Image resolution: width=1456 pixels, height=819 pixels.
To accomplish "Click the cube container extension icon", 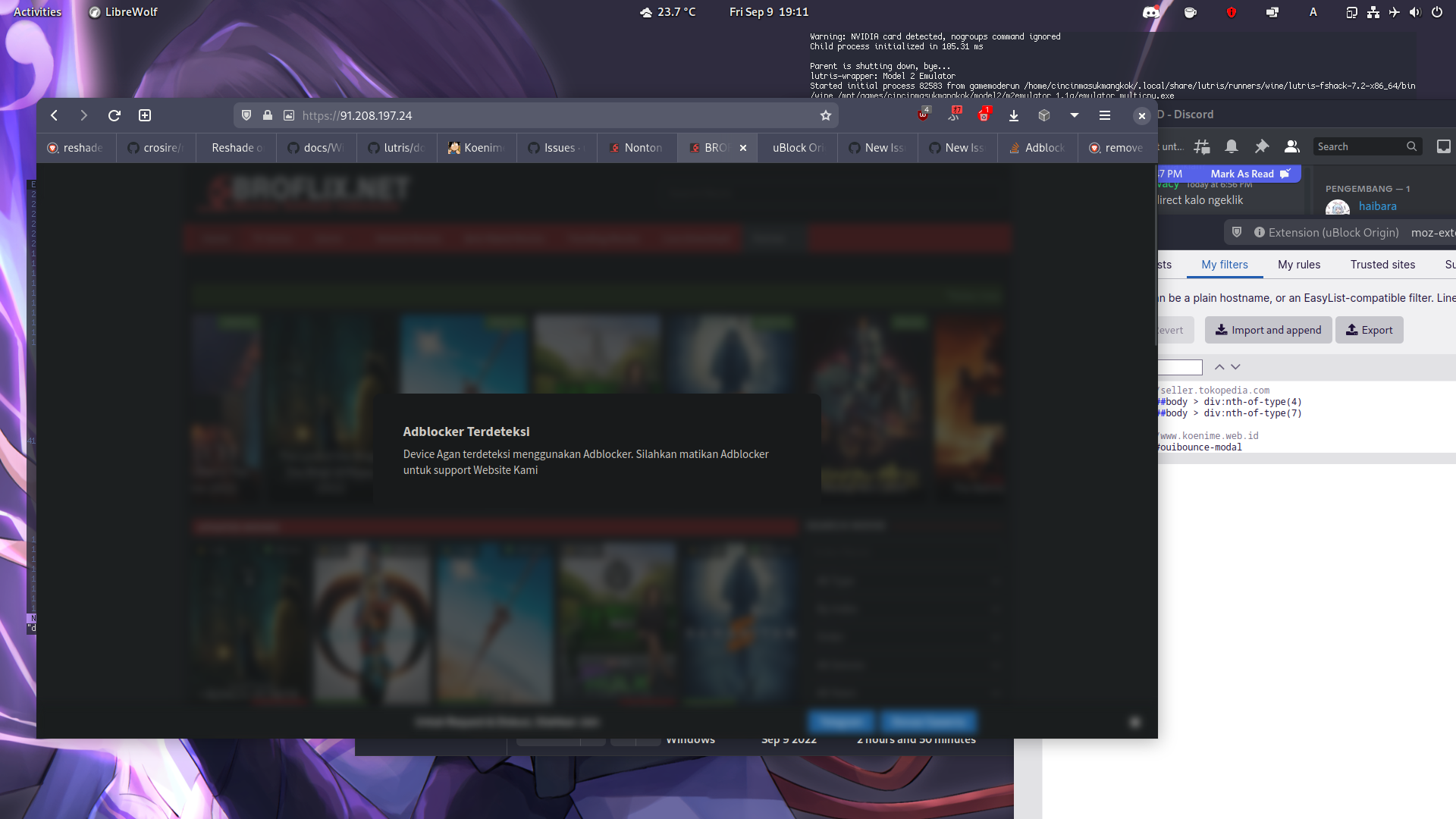I will 1044,115.
